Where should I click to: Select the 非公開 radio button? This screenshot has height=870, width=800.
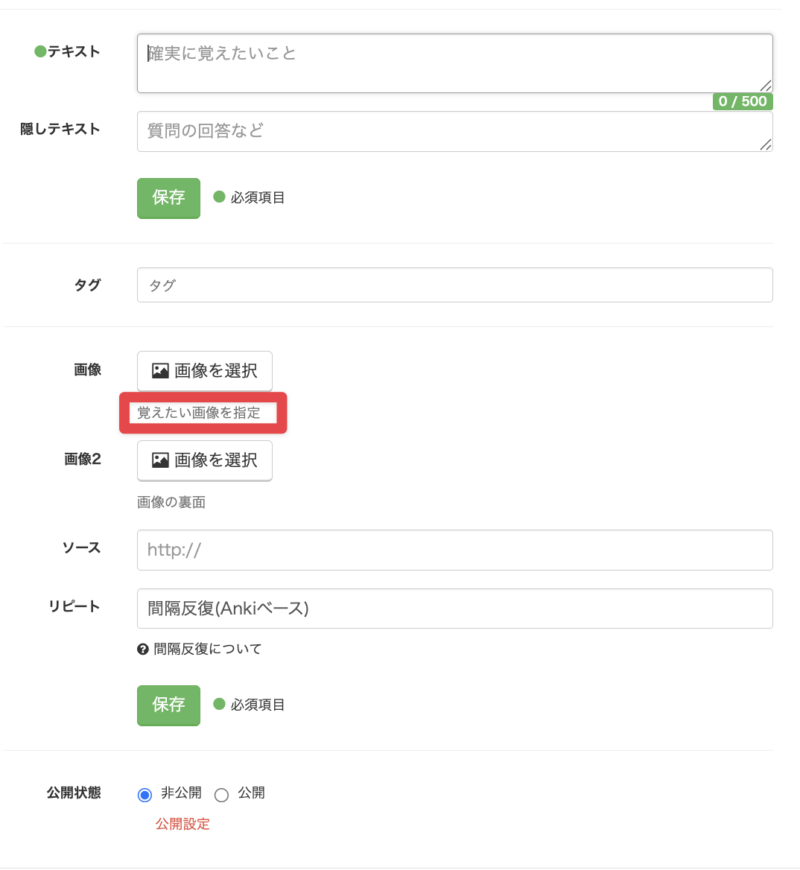click(x=144, y=794)
